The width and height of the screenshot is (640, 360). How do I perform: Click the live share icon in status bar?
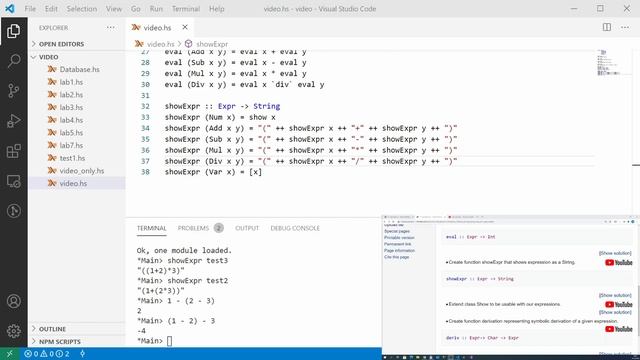(x=82, y=354)
